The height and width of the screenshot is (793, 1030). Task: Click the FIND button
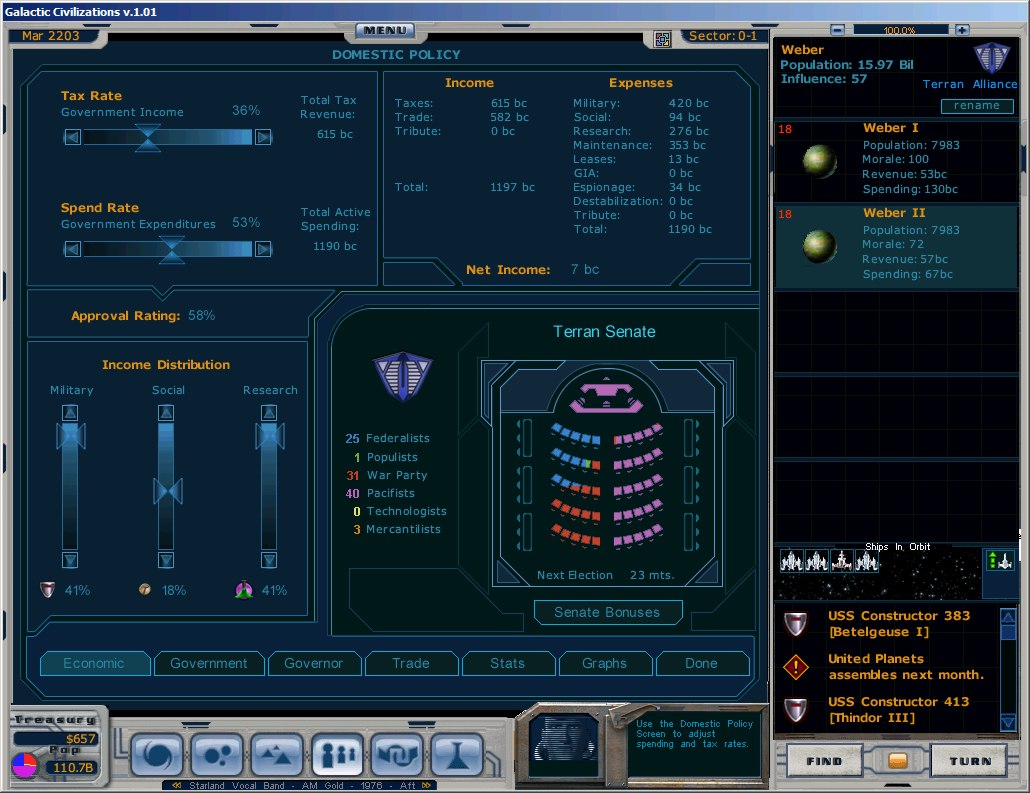click(x=824, y=761)
